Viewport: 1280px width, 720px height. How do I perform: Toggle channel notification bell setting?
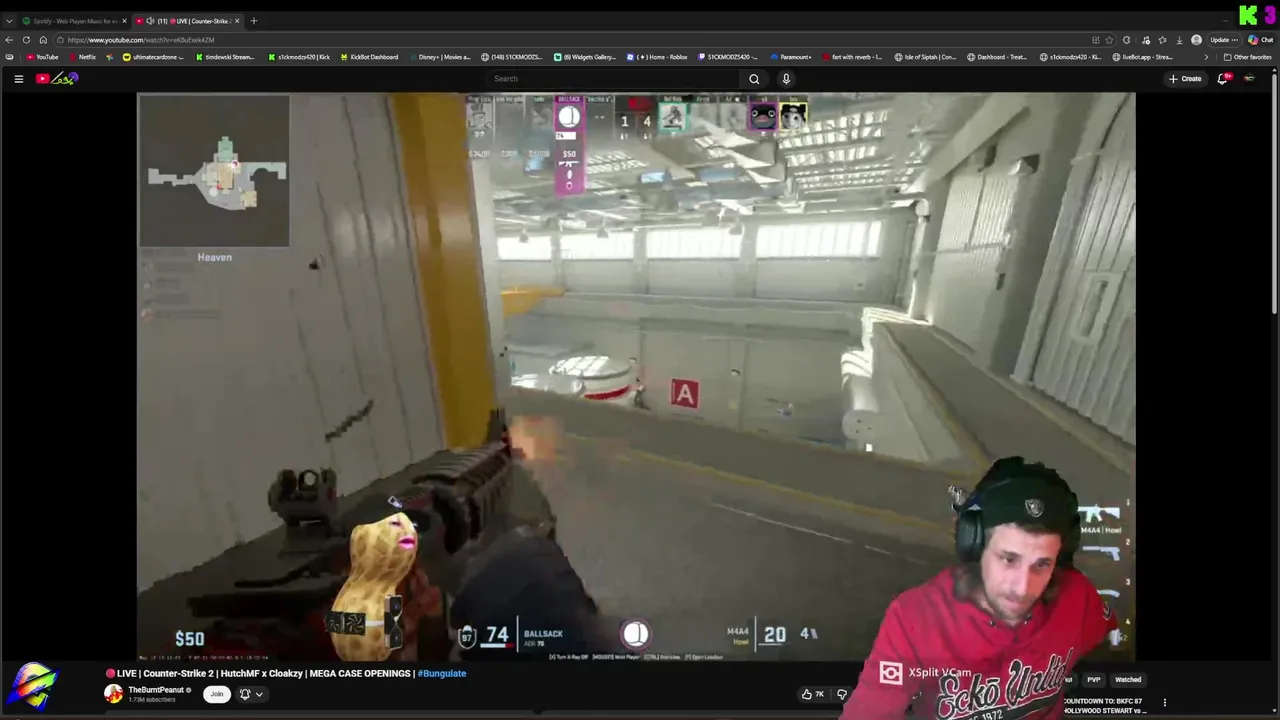[x=244, y=694]
